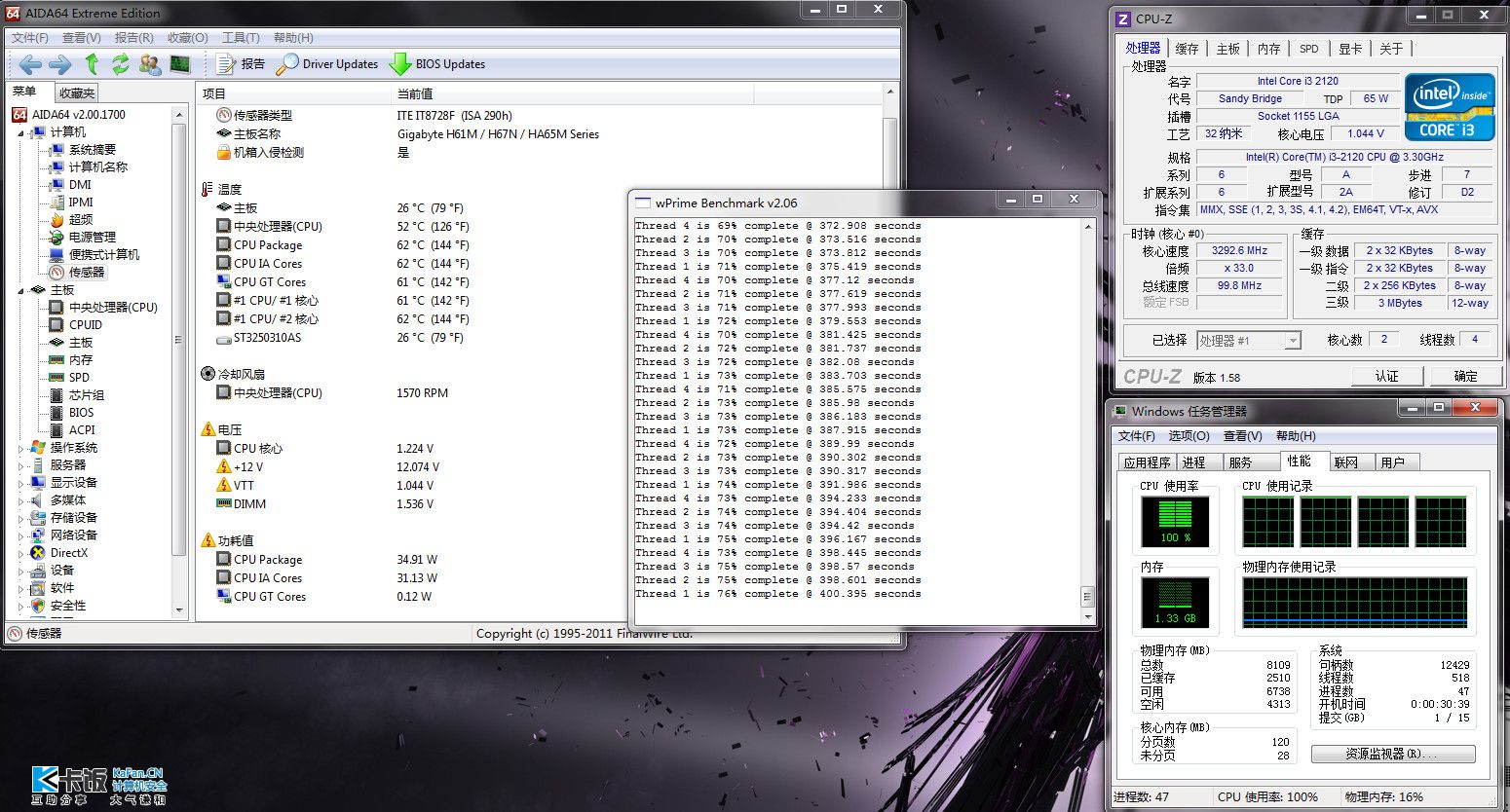Click the AIDA64 refresh icon
Viewport: 1510px width, 812px height.
121,64
